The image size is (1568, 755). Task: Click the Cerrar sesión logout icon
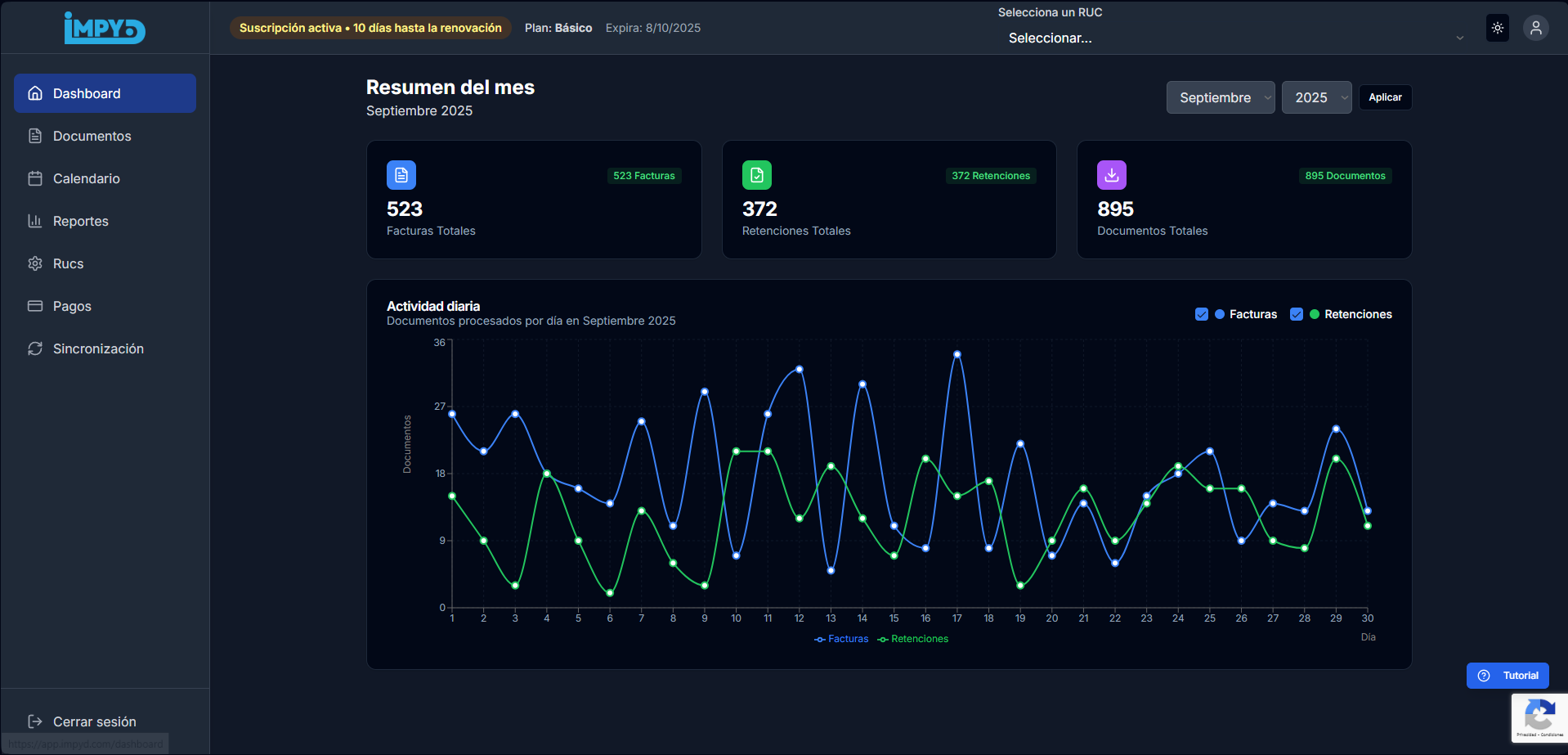(35, 721)
